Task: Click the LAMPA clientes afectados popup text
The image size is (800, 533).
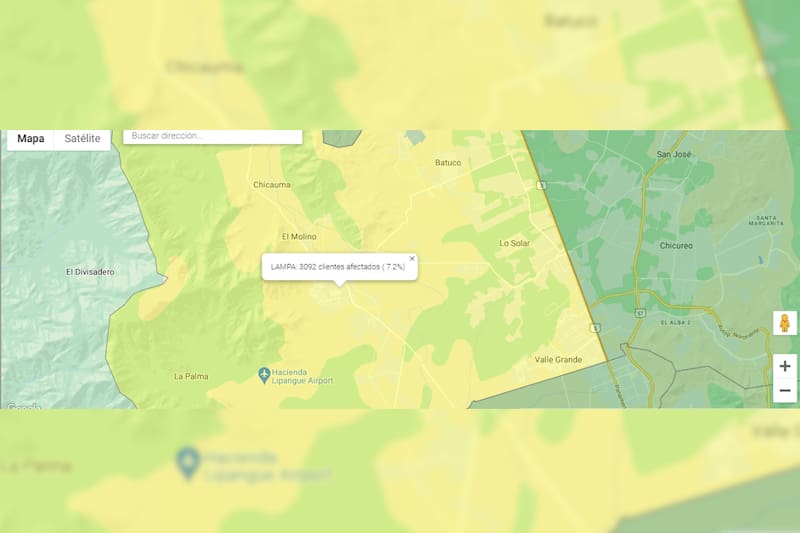Action: coord(338,267)
